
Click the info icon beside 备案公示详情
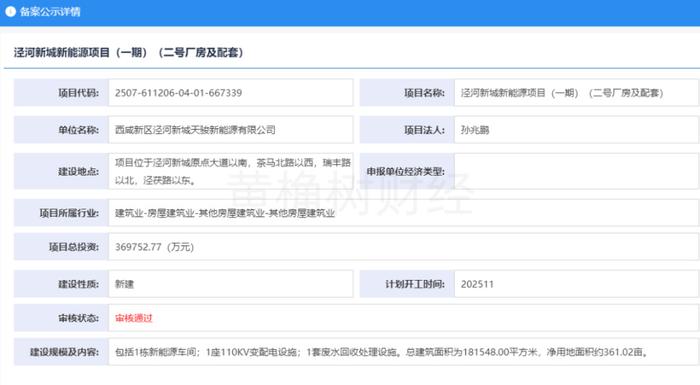[10, 12]
